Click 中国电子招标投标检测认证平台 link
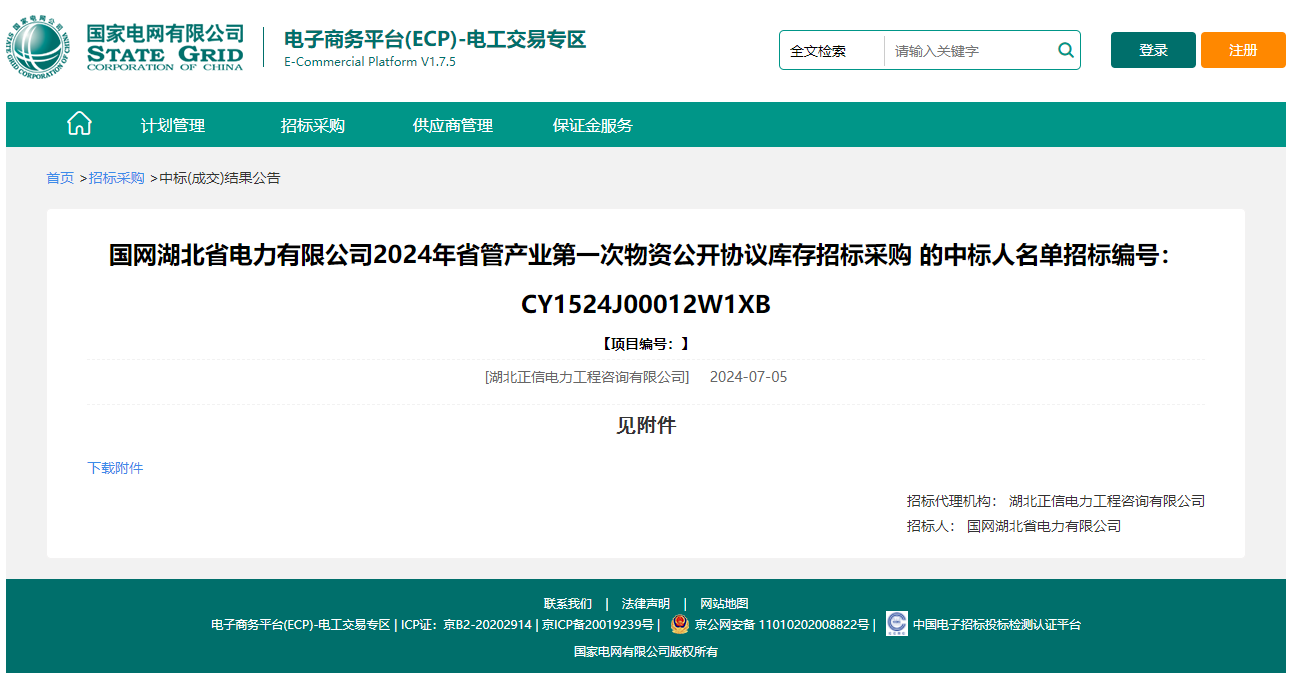1295x679 pixels. coord(997,625)
